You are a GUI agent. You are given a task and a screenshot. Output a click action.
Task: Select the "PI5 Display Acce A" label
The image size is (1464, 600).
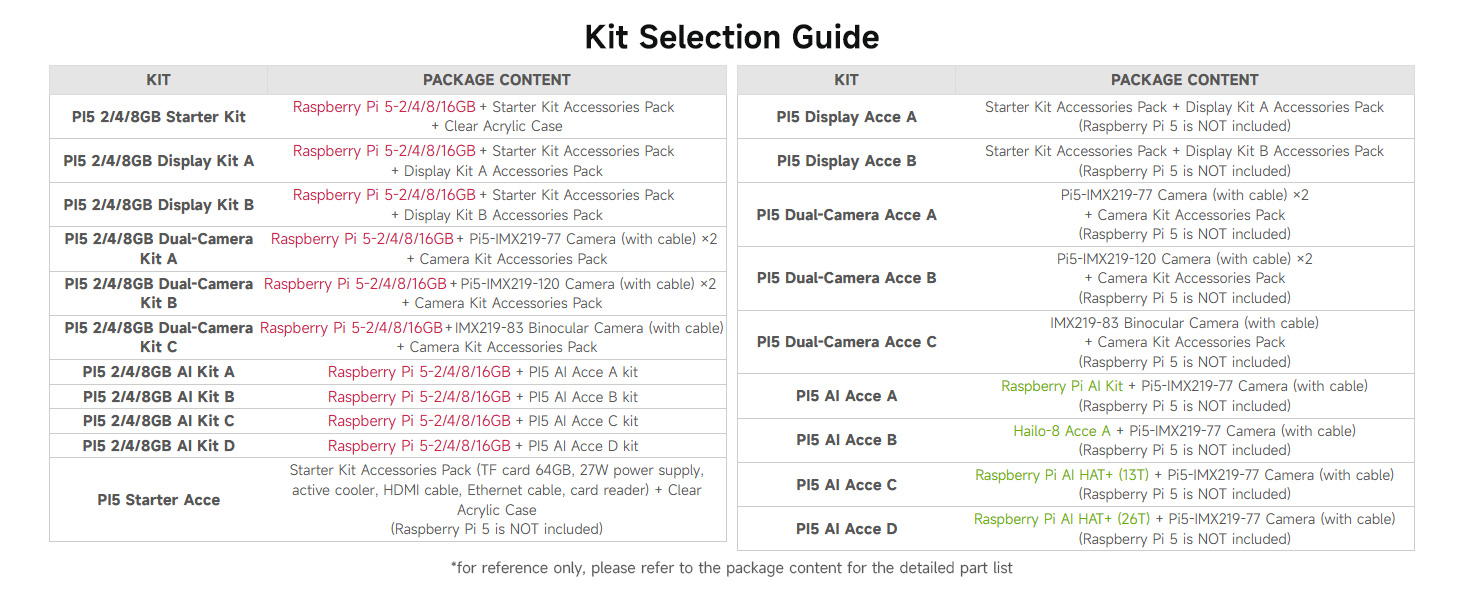pyautogui.click(x=846, y=117)
